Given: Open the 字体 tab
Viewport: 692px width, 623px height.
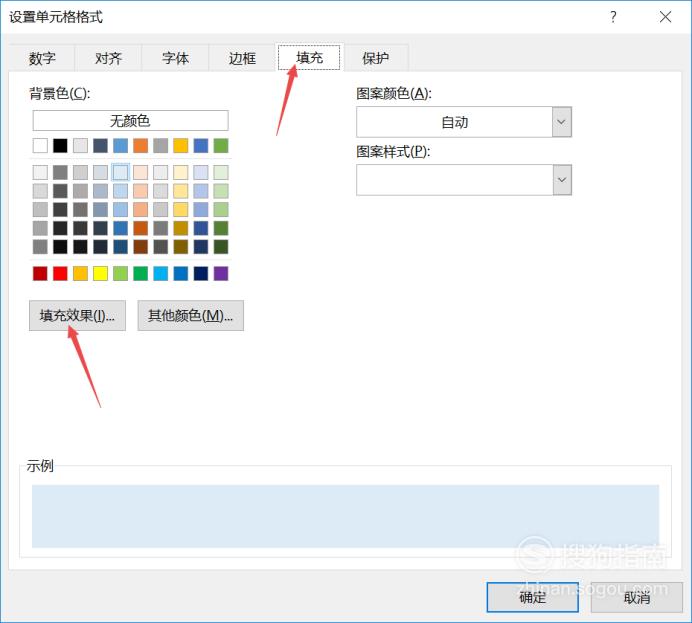Looking at the screenshot, I should [175, 58].
